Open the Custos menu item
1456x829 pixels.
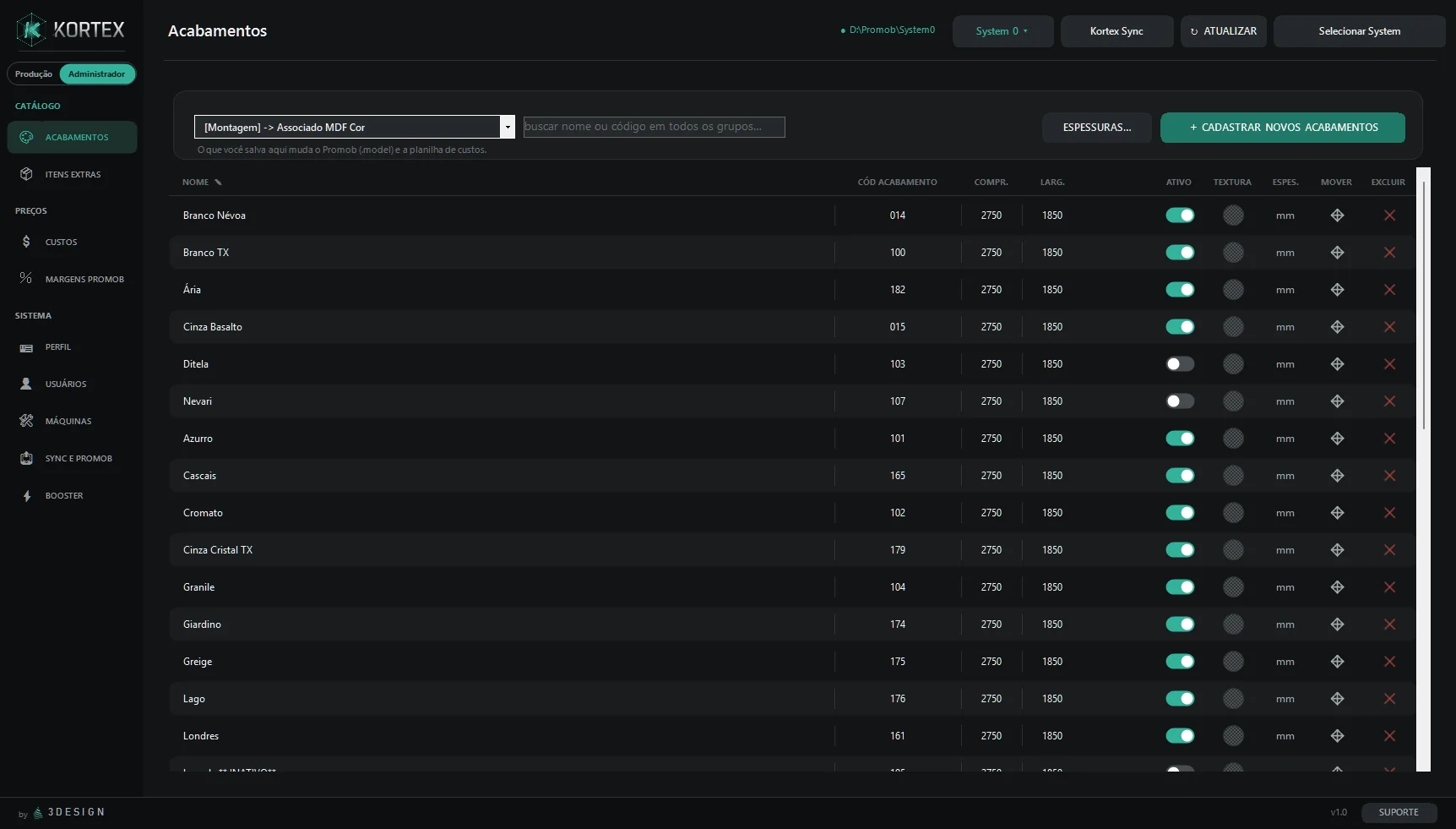coord(72,242)
